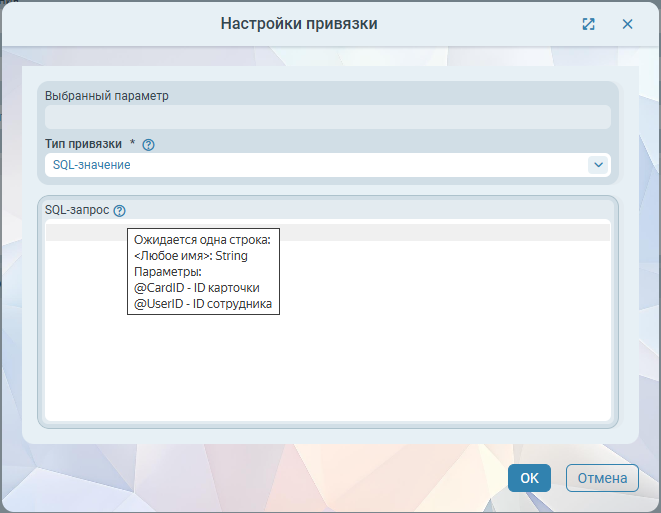The image size is (661, 513).
Task: Click the Выбранный параметр label
Action: (x=107, y=96)
